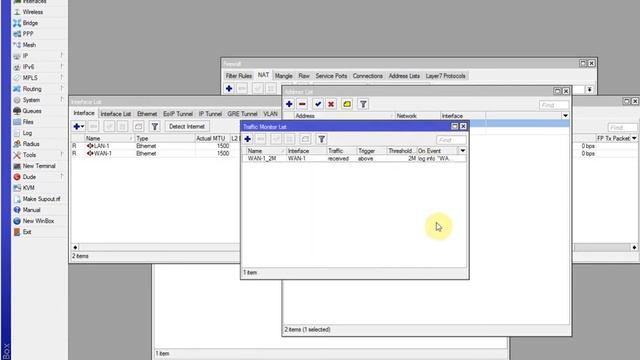Expand the IP submenu arrow
640x360 pixels.
pyautogui.click(x=62, y=56)
